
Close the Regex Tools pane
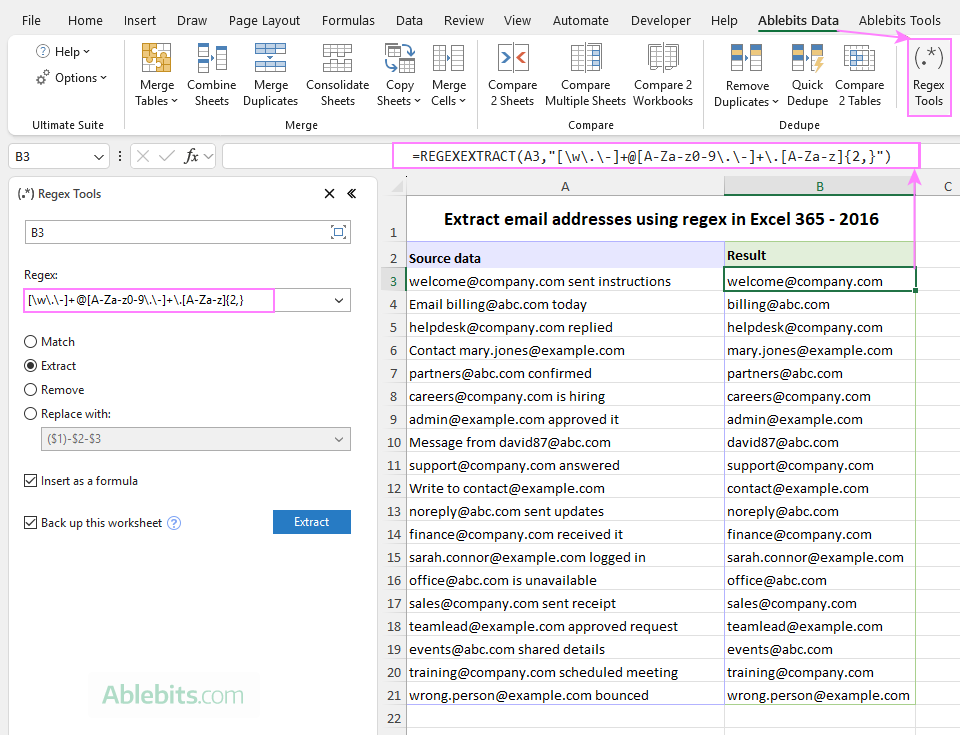(x=329, y=194)
